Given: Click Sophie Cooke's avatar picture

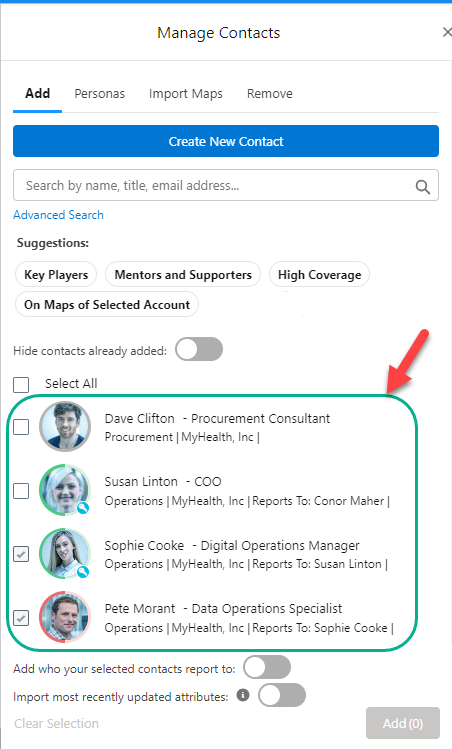Looking at the screenshot, I should tap(65, 554).
